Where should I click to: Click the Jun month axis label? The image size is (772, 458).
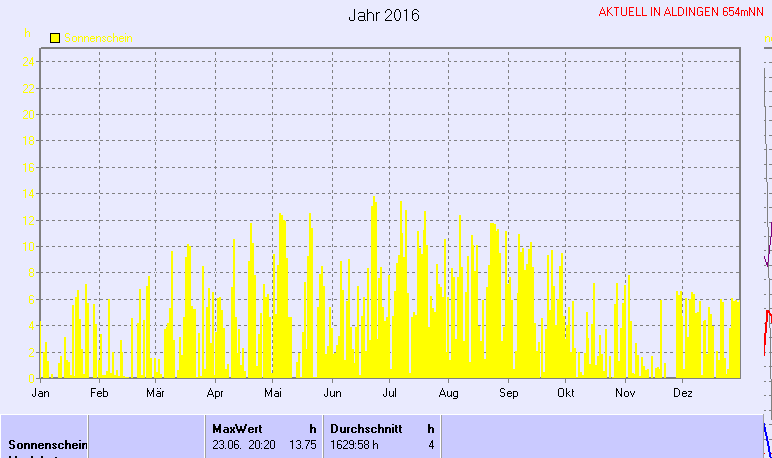pyautogui.click(x=332, y=394)
